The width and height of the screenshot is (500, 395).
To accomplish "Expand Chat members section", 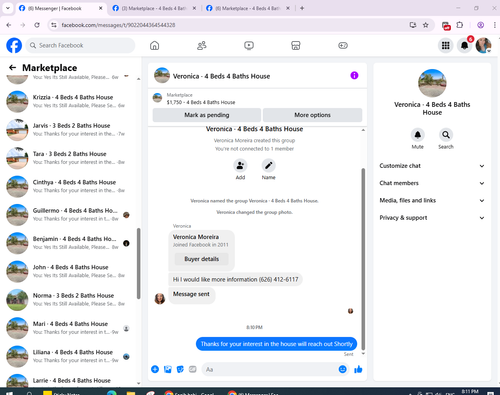I will coord(432,183).
